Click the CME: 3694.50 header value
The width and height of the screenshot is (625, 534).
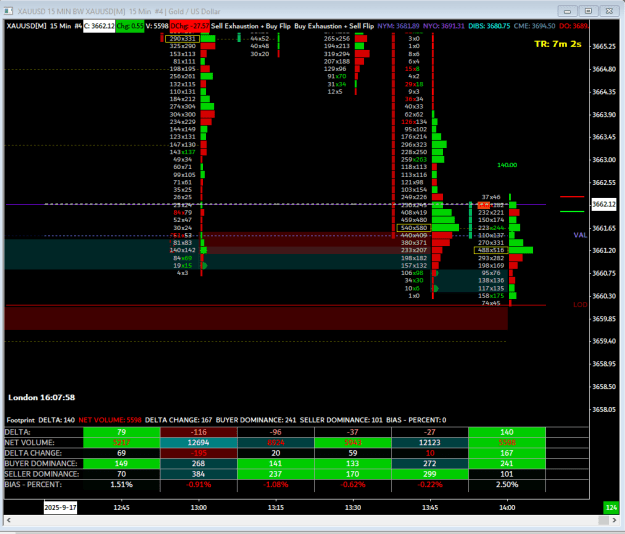535,26
